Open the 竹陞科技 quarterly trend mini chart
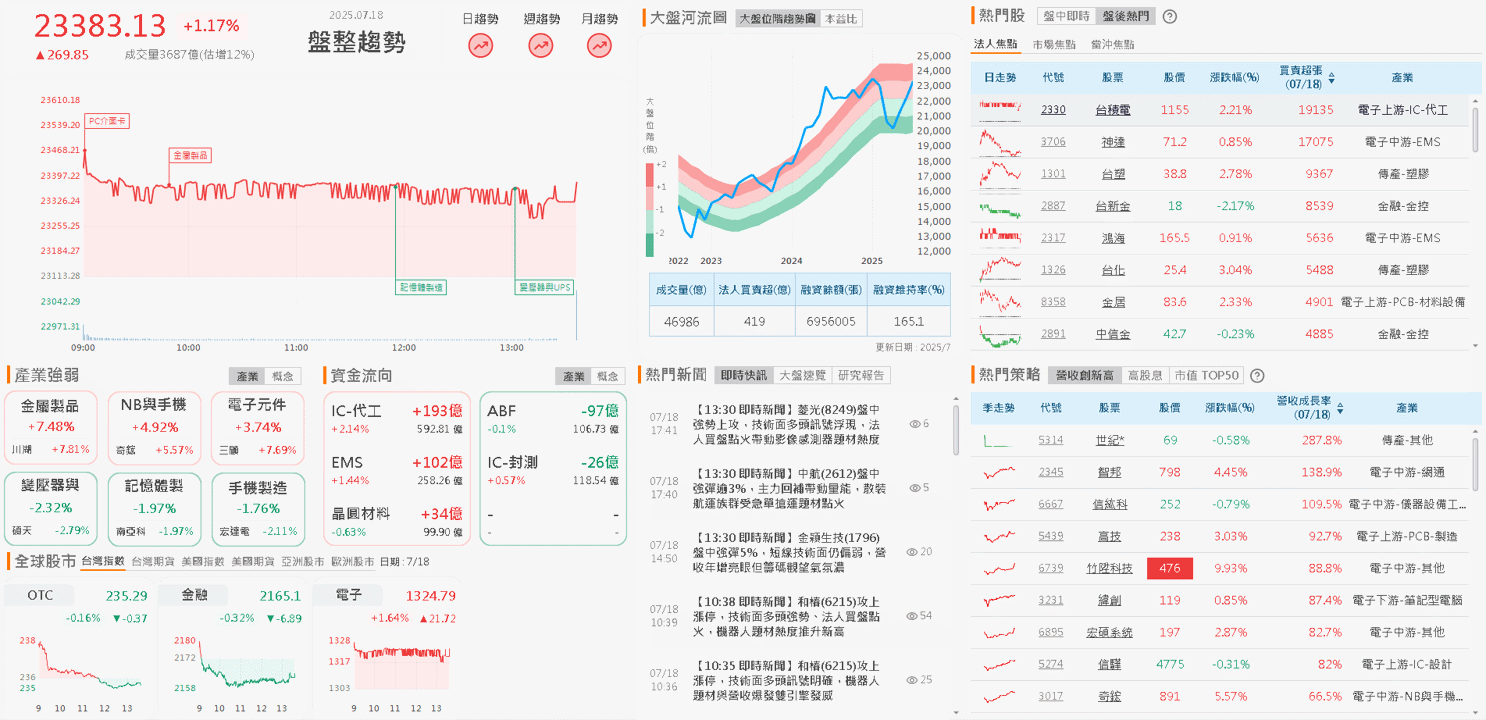This screenshot has width=1486, height=720. click(x=1001, y=568)
